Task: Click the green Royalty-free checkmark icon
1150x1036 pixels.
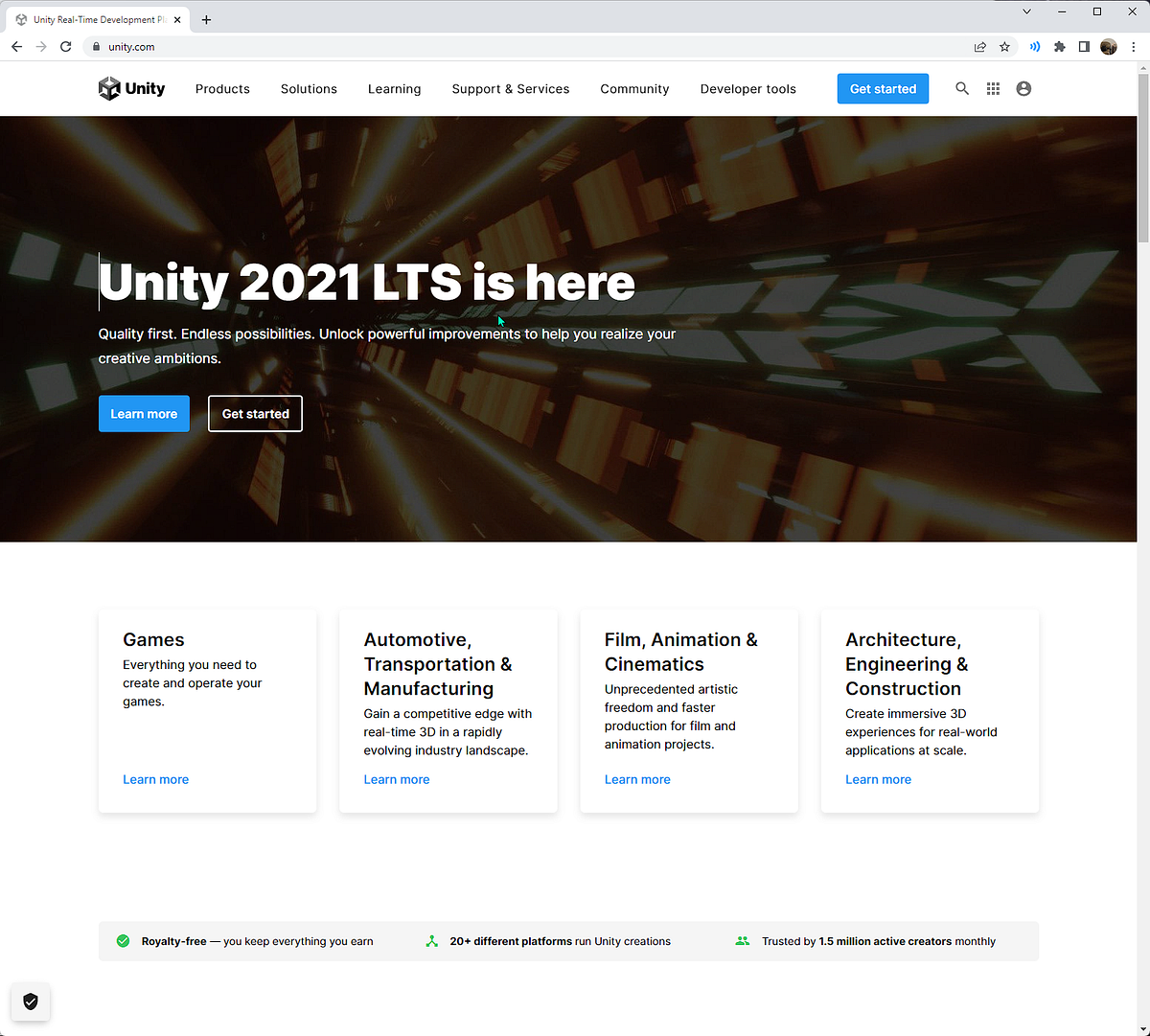Action: tap(123, 941)
